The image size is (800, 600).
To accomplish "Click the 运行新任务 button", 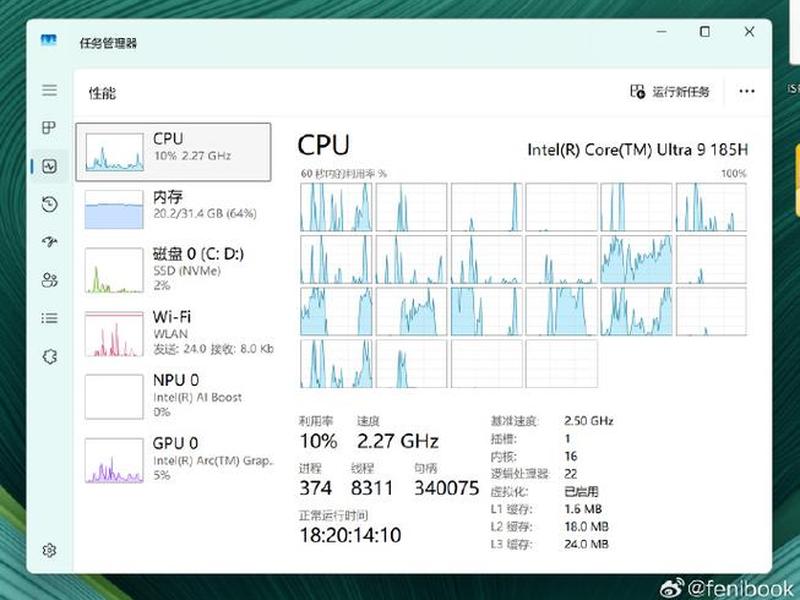I will (x=669, y=91).
